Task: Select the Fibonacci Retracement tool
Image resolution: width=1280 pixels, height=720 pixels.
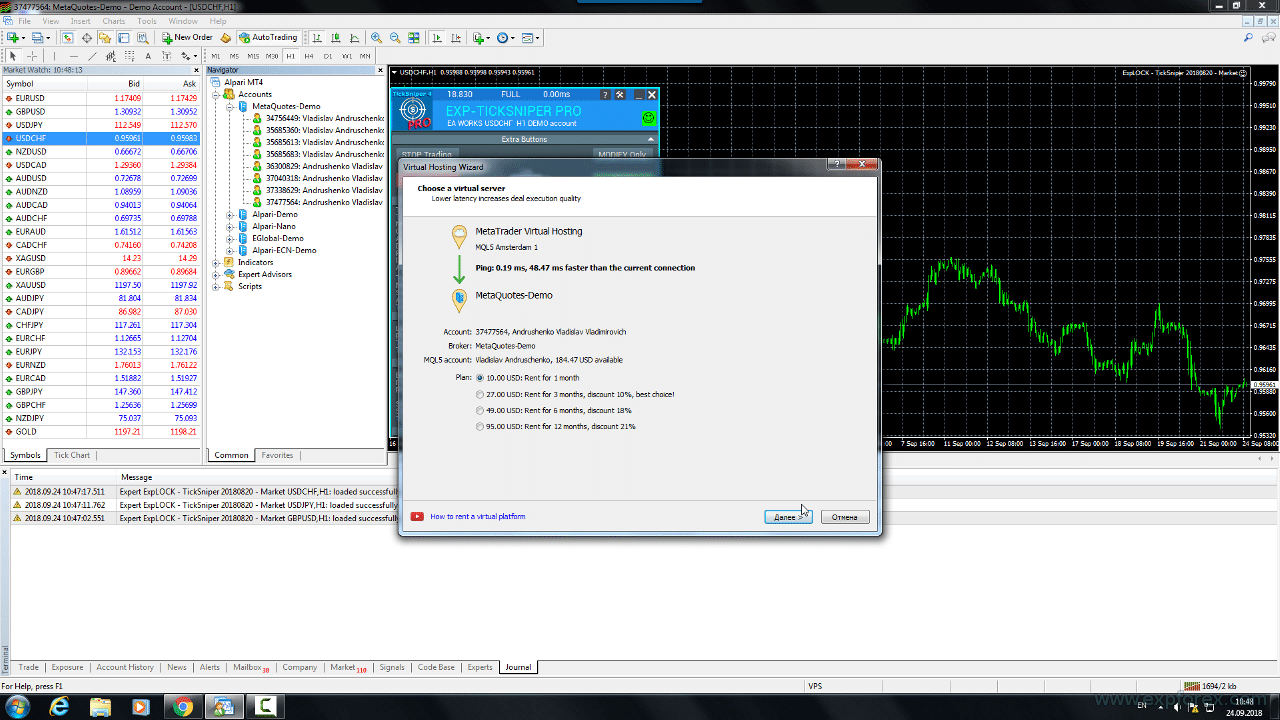Action: (x=130, y=56)
